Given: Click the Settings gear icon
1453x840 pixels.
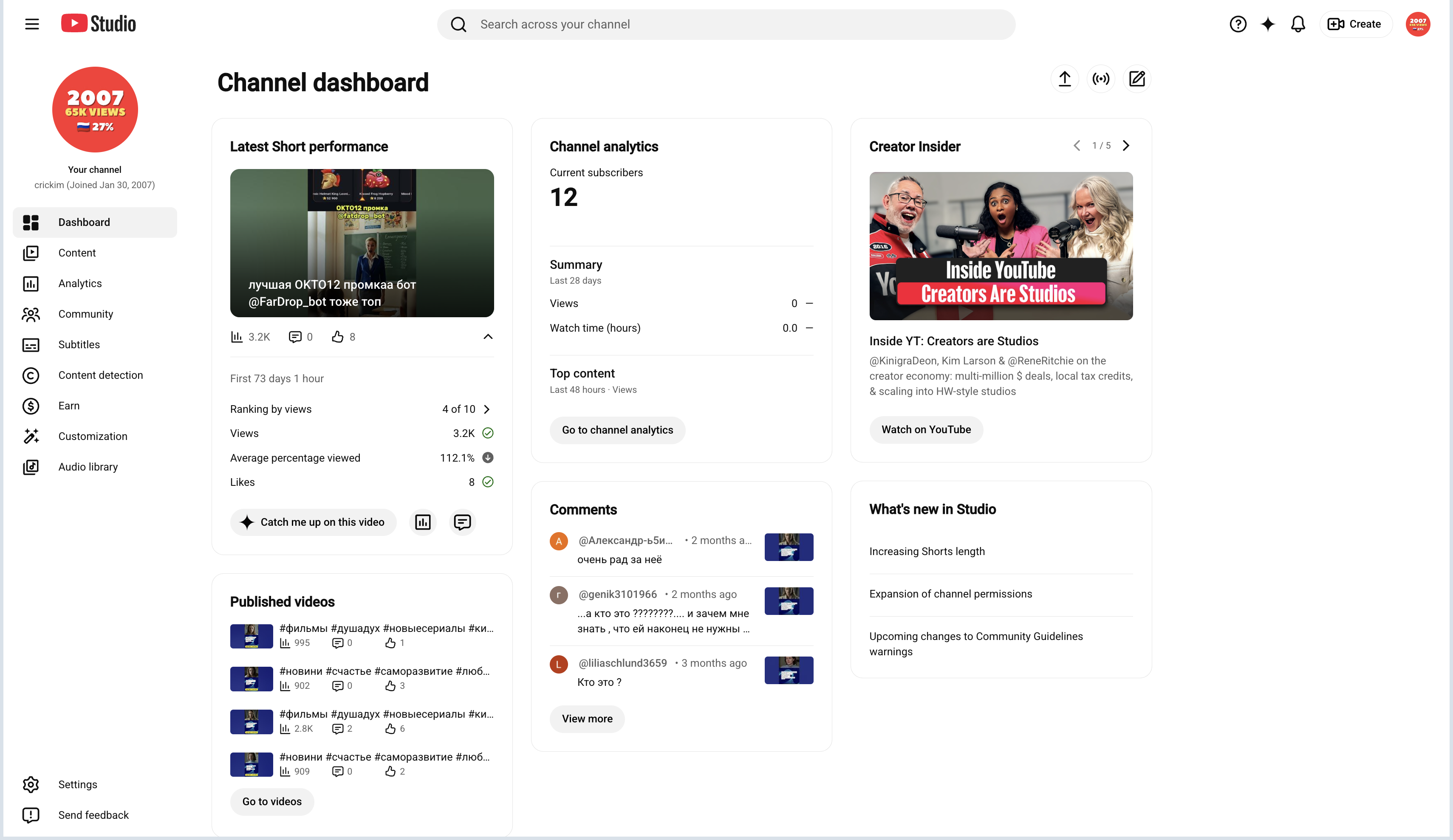Looking at the screenshot, I should (x=31, y=785).
